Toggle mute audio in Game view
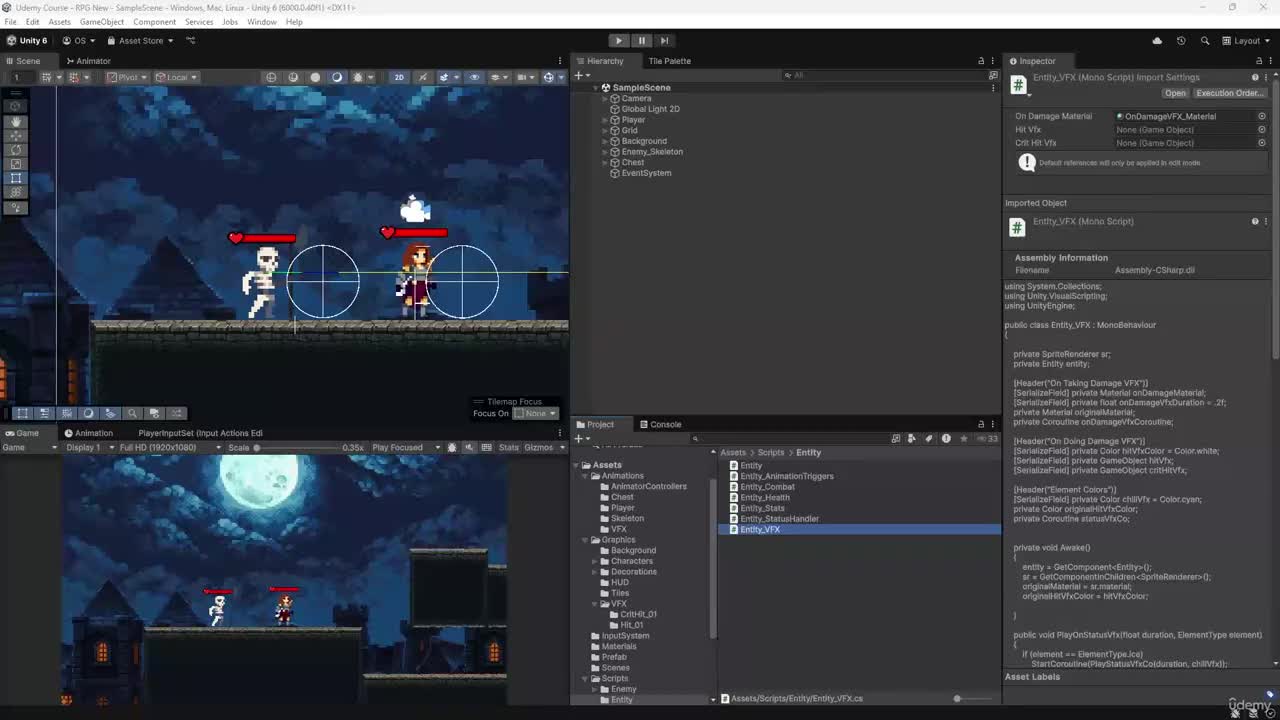The height and width of the screenshot is (720, 1280). 469,447
